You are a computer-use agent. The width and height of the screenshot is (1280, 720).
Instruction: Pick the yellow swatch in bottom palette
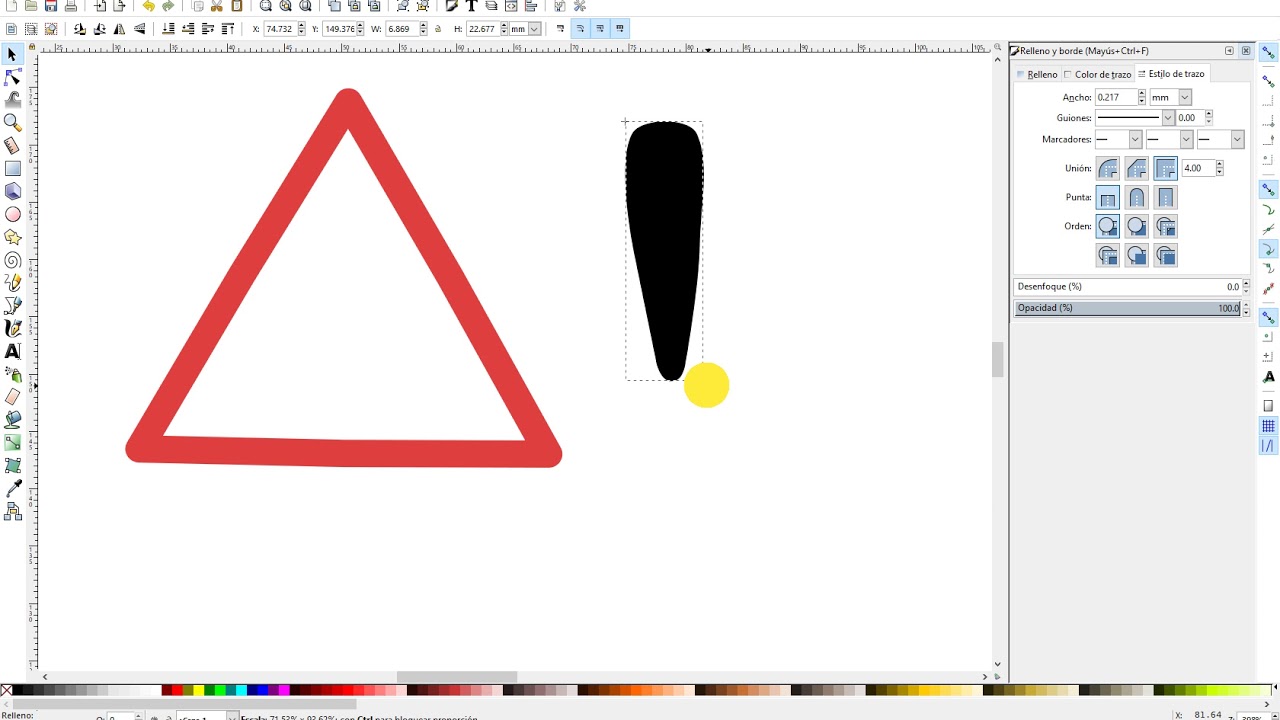pyautogui.click(x=199, y=690)
